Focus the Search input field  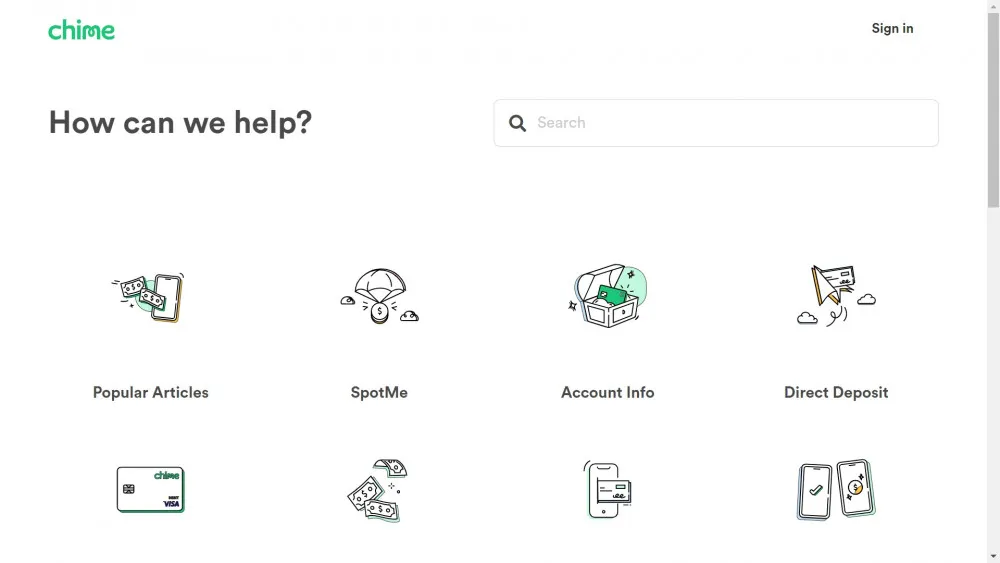point(716,123)
